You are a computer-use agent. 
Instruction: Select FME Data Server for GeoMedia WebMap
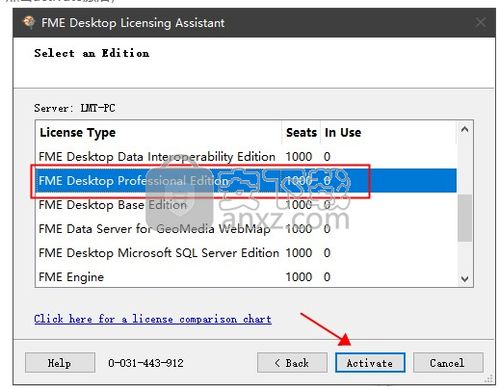pyautogui.click(x=246, y=229)
